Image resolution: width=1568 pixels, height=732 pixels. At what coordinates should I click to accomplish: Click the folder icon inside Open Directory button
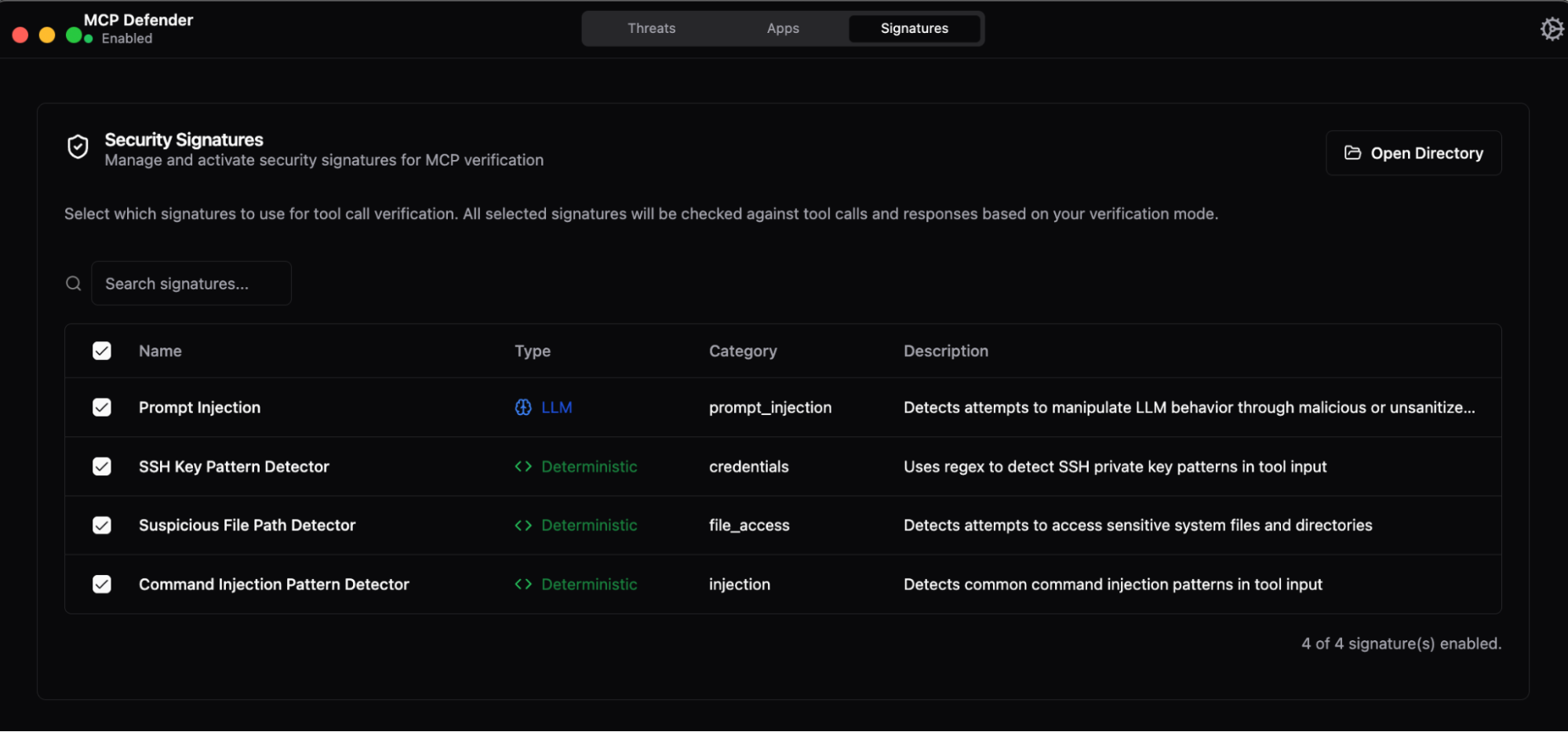coord(1352,152)
